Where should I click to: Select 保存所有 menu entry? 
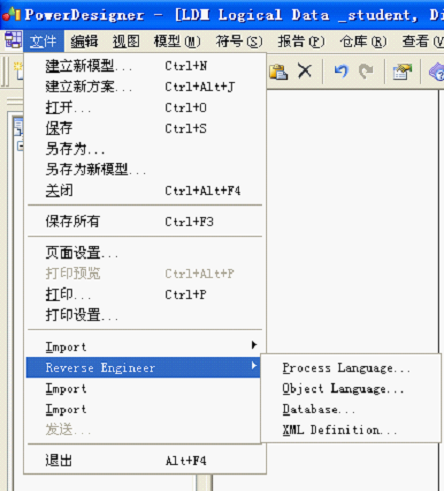(x=145, y=221)
